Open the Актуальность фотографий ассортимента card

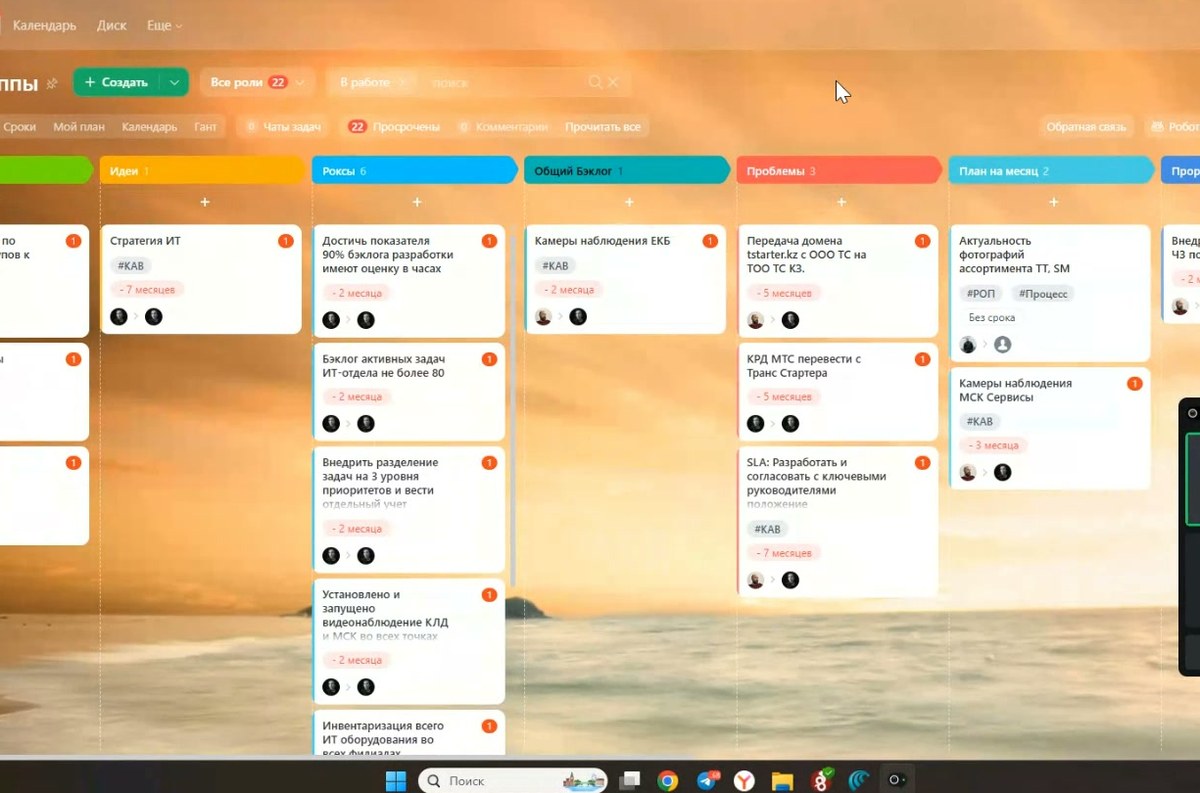(1050, 293)
